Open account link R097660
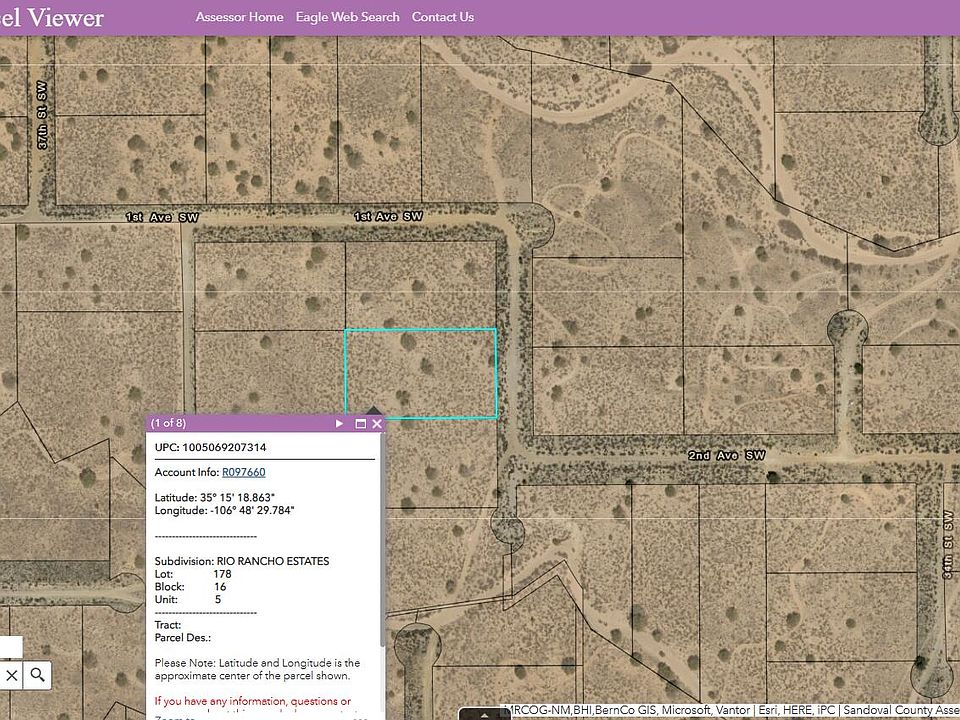Image resolution: width=960 pixels, height=720 pixels. pos(244,472)
